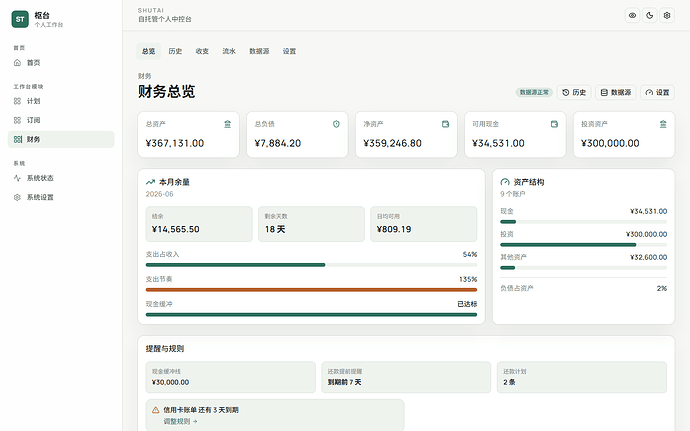690x431 pixels.
Task: Click the gauge icon next to 资产结构
Action: pyautogui.click(x=505, y=182)
